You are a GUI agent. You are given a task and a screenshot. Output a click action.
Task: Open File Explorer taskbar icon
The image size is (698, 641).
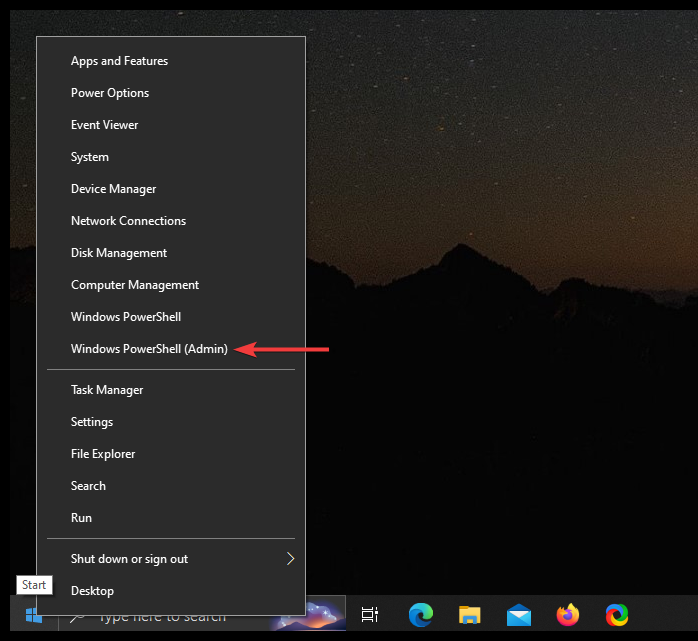click(x=470, y=615)
